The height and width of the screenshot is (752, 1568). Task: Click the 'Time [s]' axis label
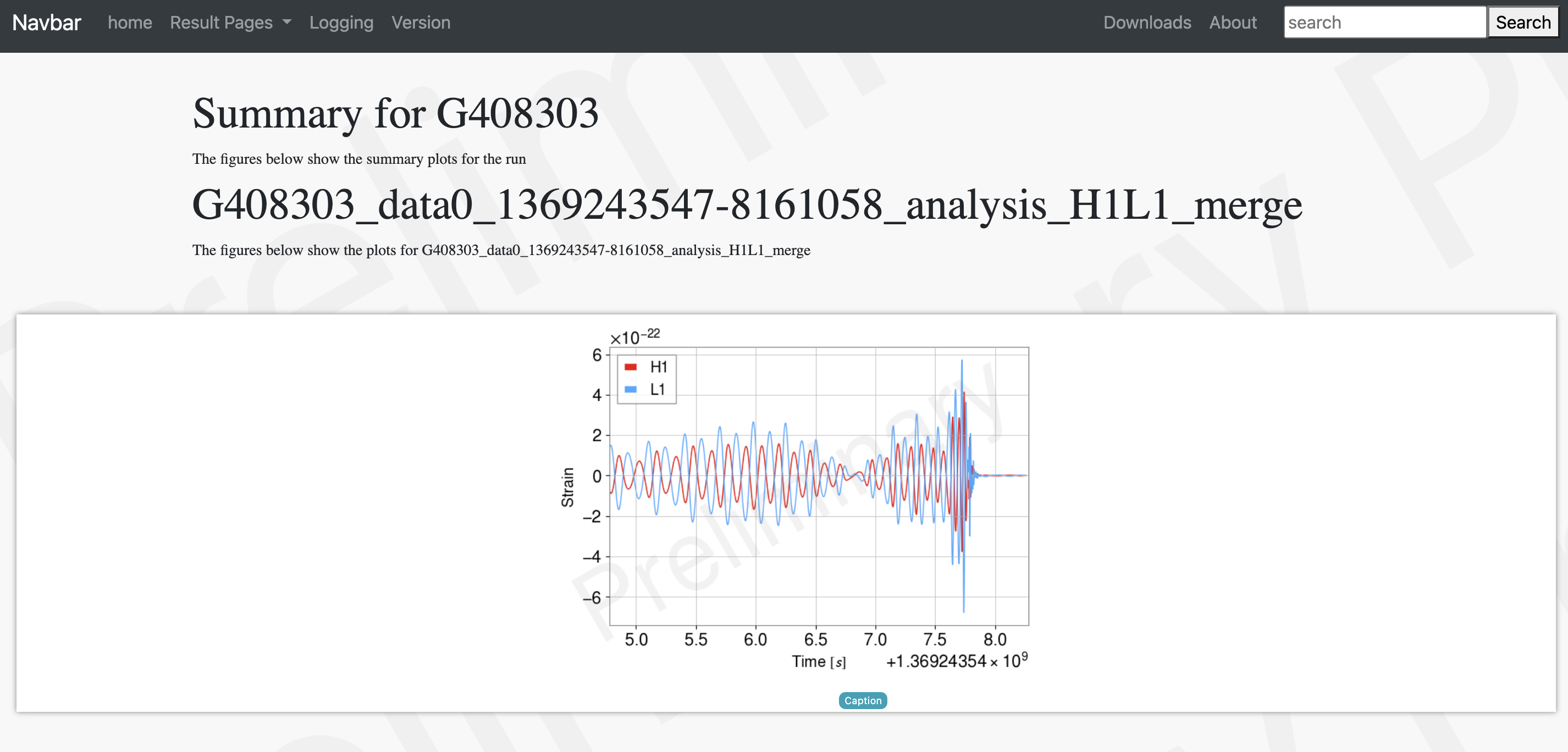point(819,661)
